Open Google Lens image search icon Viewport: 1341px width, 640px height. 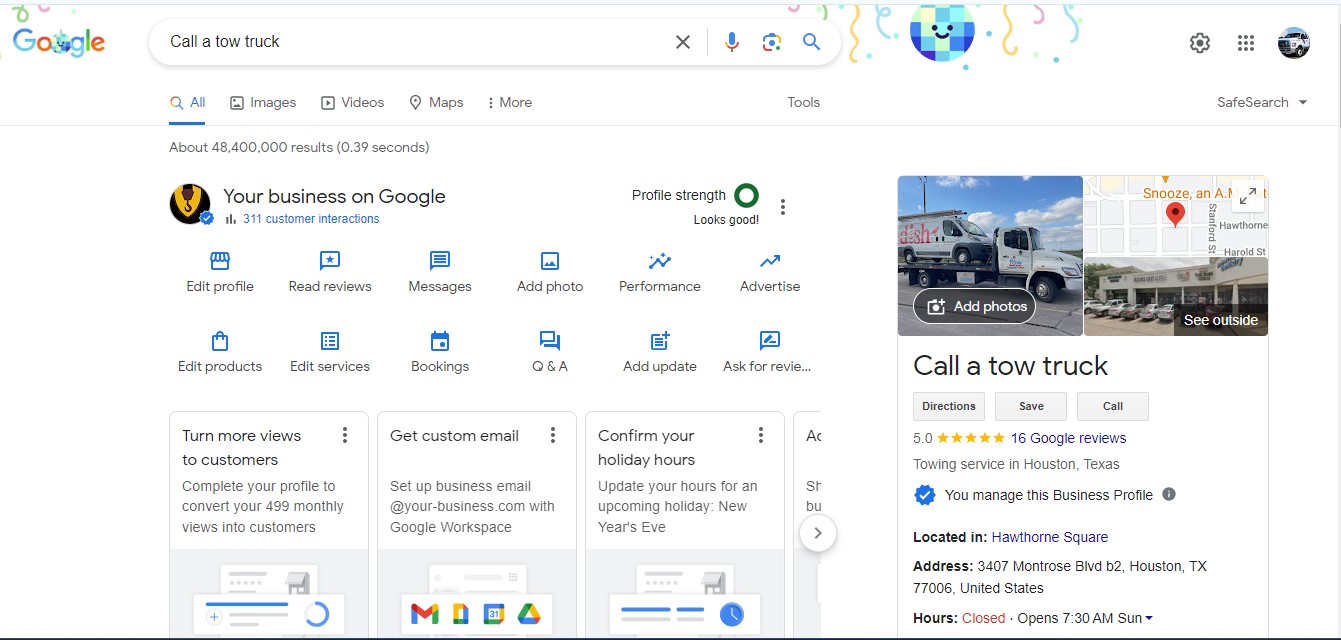[771, 42]
